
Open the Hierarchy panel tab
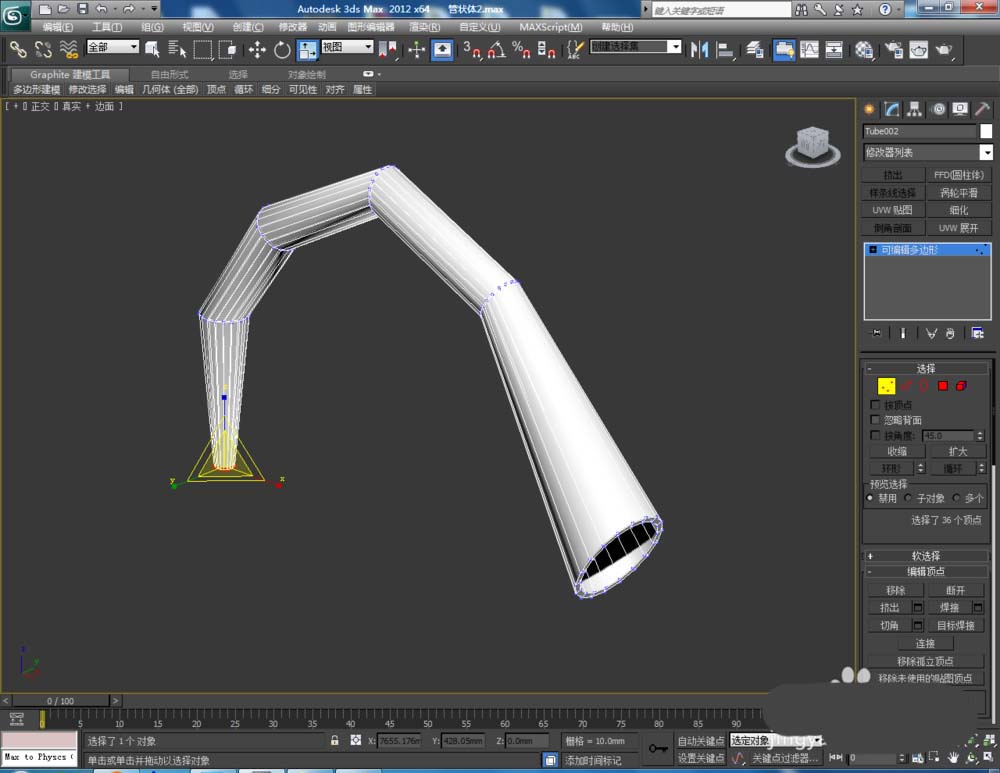pyautogui.click(x=914, y=109)
